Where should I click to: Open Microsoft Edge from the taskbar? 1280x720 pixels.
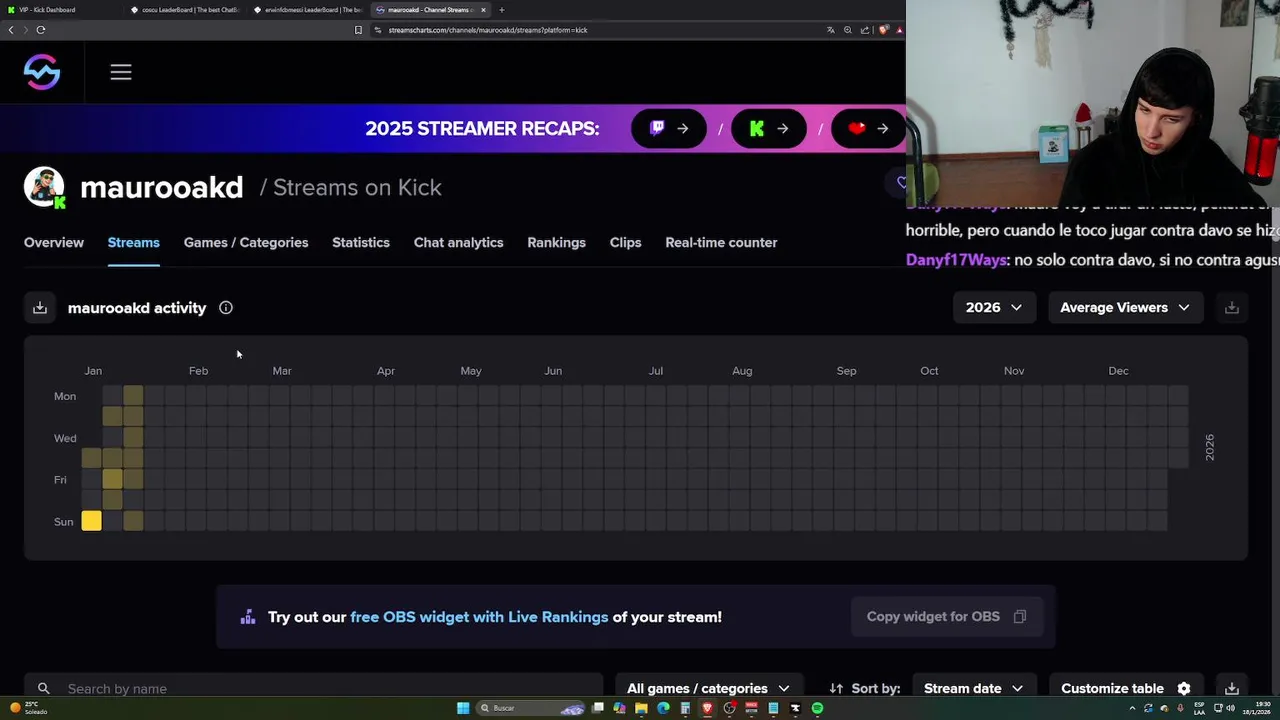click(663, 708)
